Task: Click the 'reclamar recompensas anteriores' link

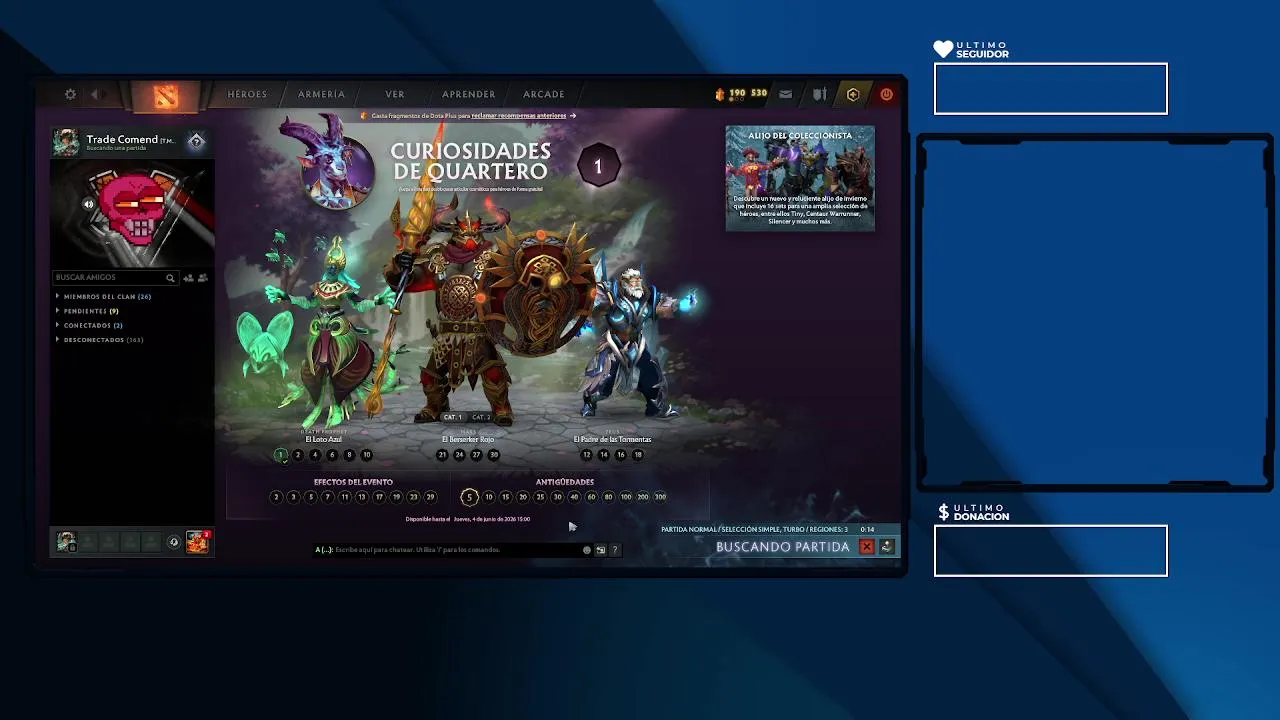Action: [519, 116]
